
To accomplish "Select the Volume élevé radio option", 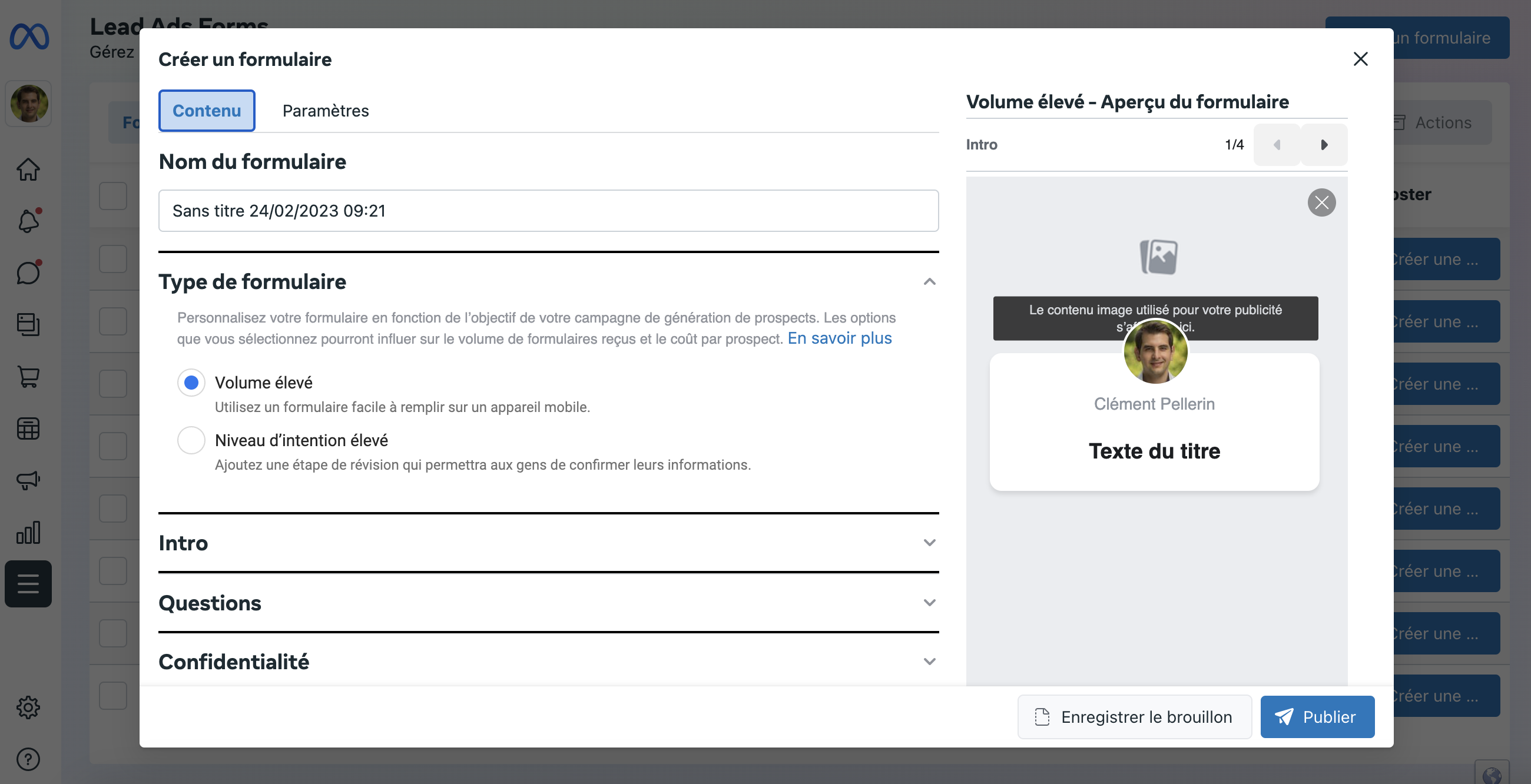I will click(191, 383).
